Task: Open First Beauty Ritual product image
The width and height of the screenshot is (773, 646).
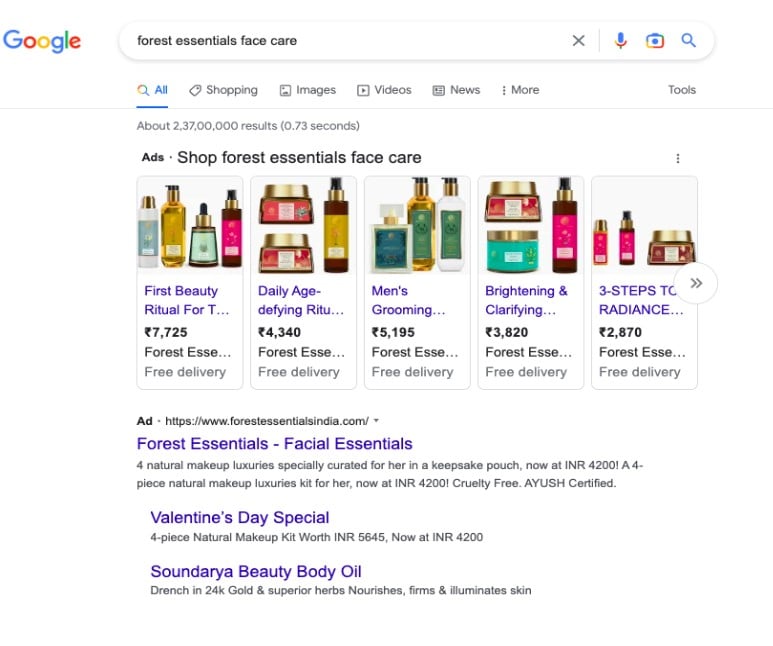Action: pyautogui.click(x=190, y=226)
